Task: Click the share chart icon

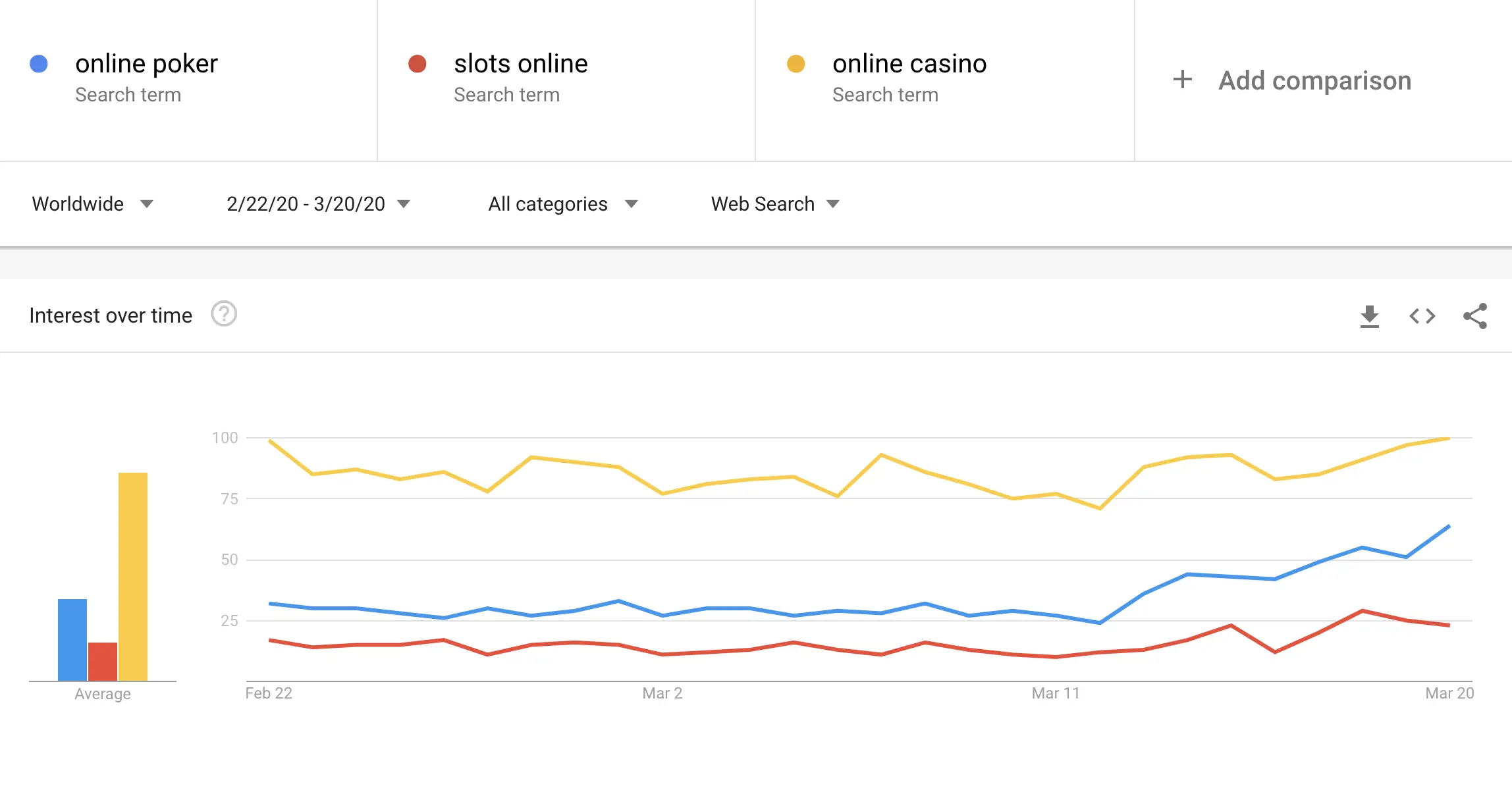Action: pyautogui.click(x=1474, y=316)
